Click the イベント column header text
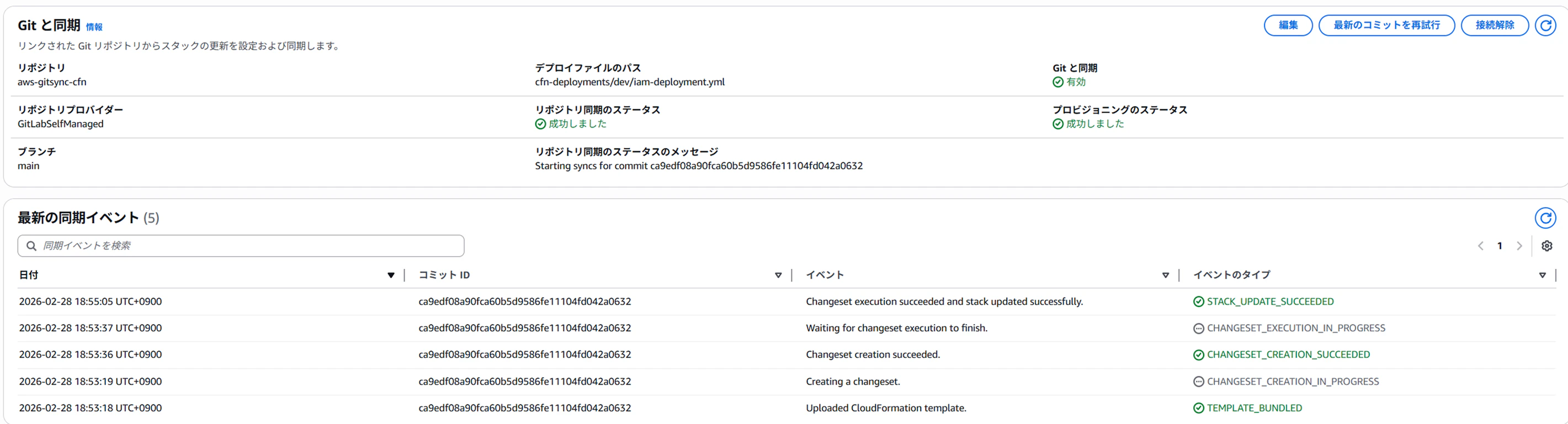Image resolution: width=1568 pixels, height=424 pixels. click(x=825, y=275)
